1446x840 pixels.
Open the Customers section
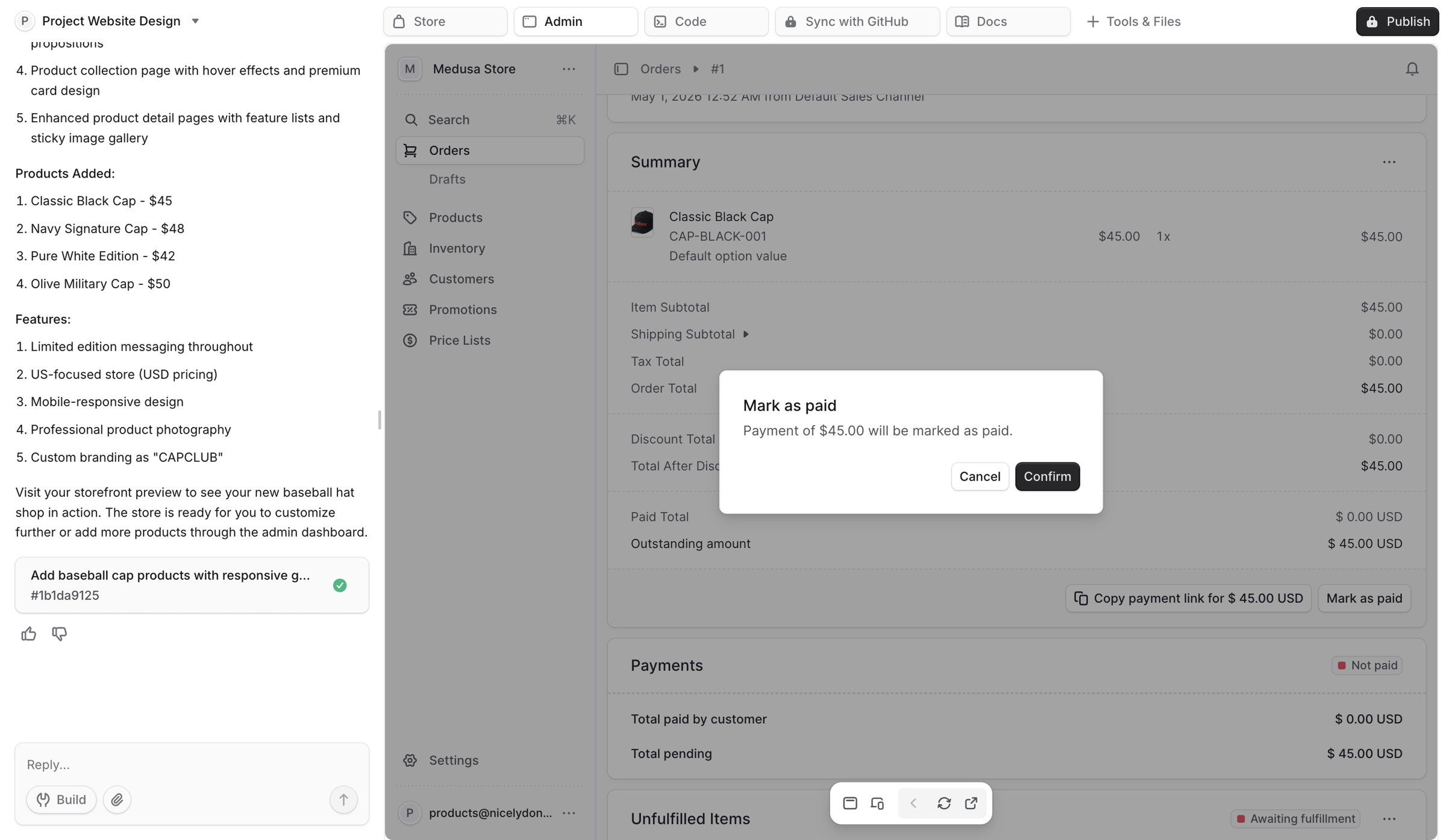pos(490,278)
